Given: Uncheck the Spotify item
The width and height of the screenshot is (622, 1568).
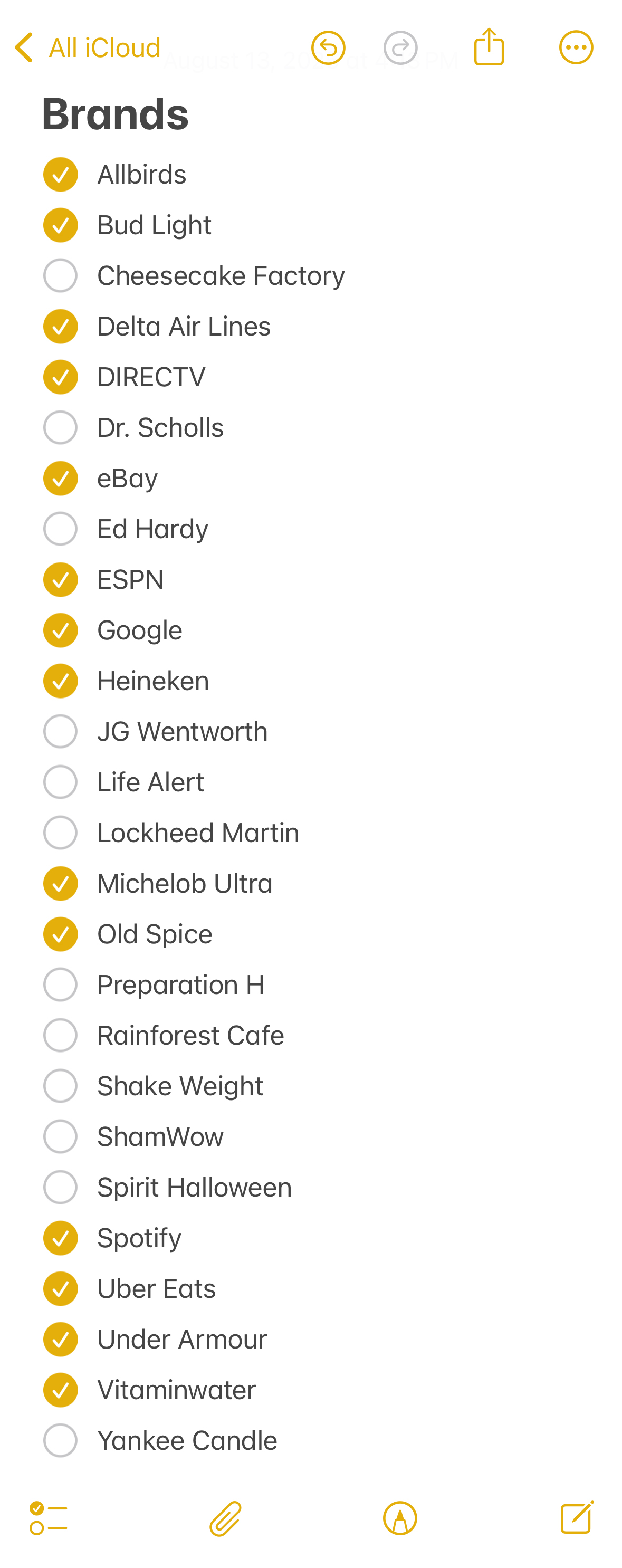Looking at the screenshot, I should point(60,1238).
